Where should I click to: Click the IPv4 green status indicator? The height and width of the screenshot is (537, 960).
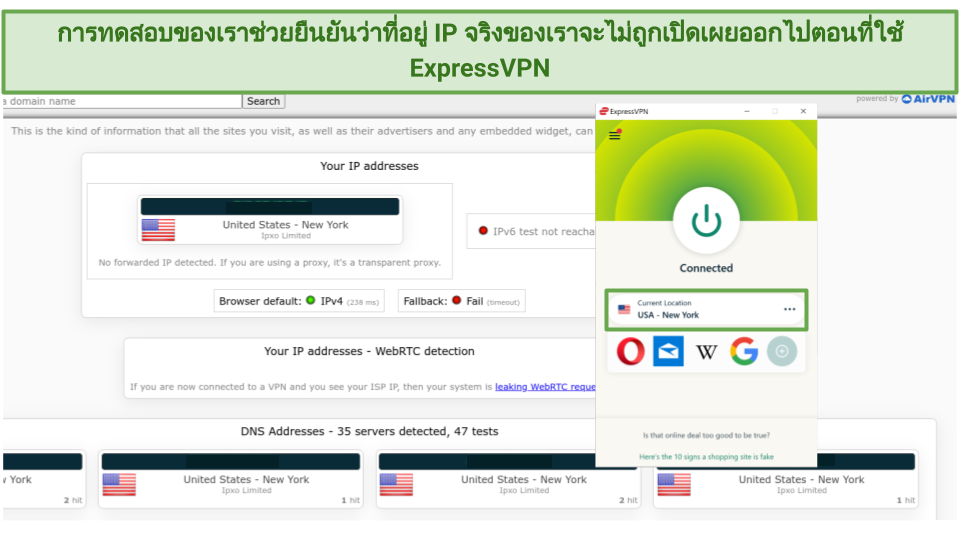(310, 301)
